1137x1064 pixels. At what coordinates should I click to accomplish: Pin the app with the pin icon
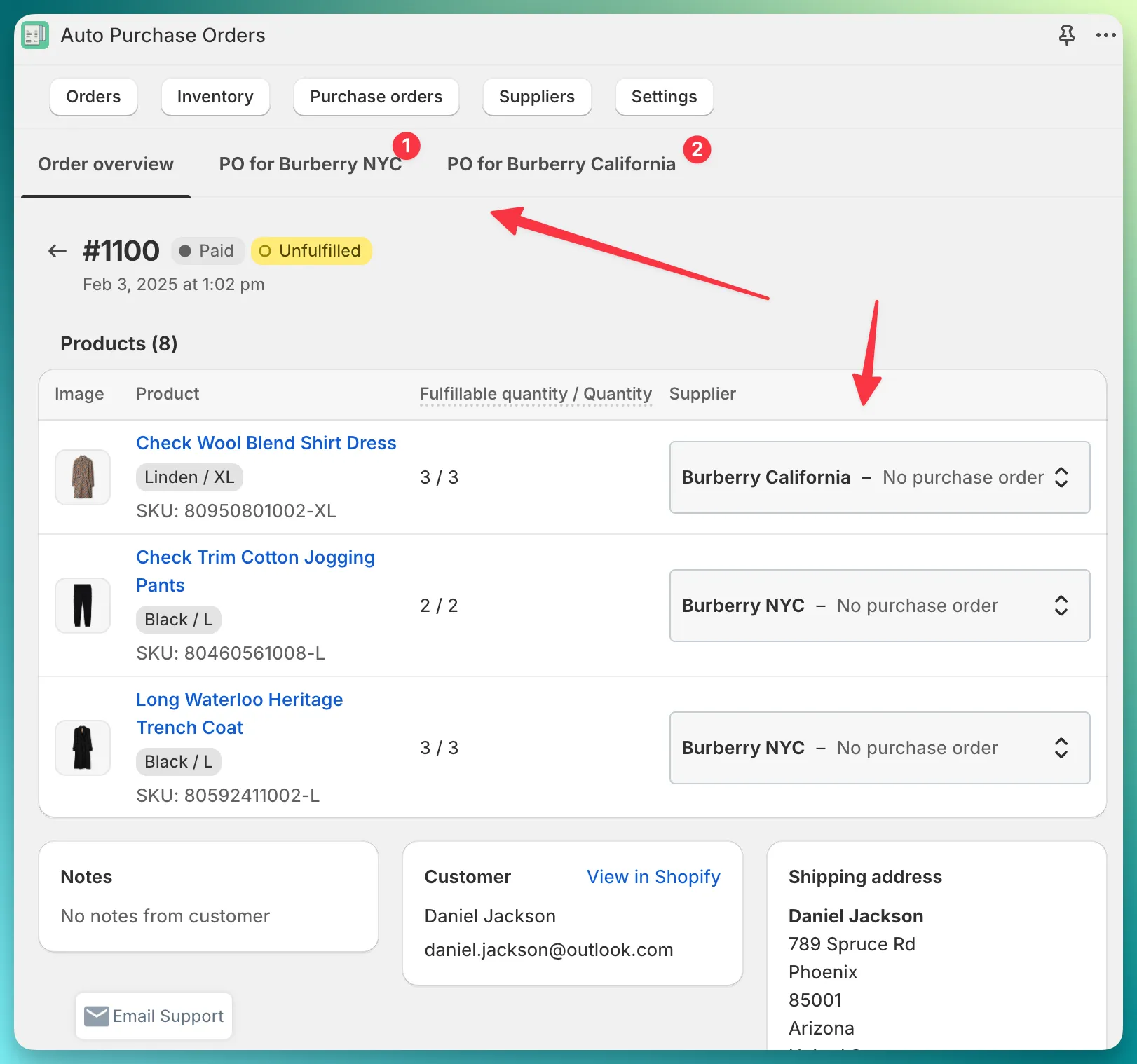pyautogui.click(x=1066, y=35)
